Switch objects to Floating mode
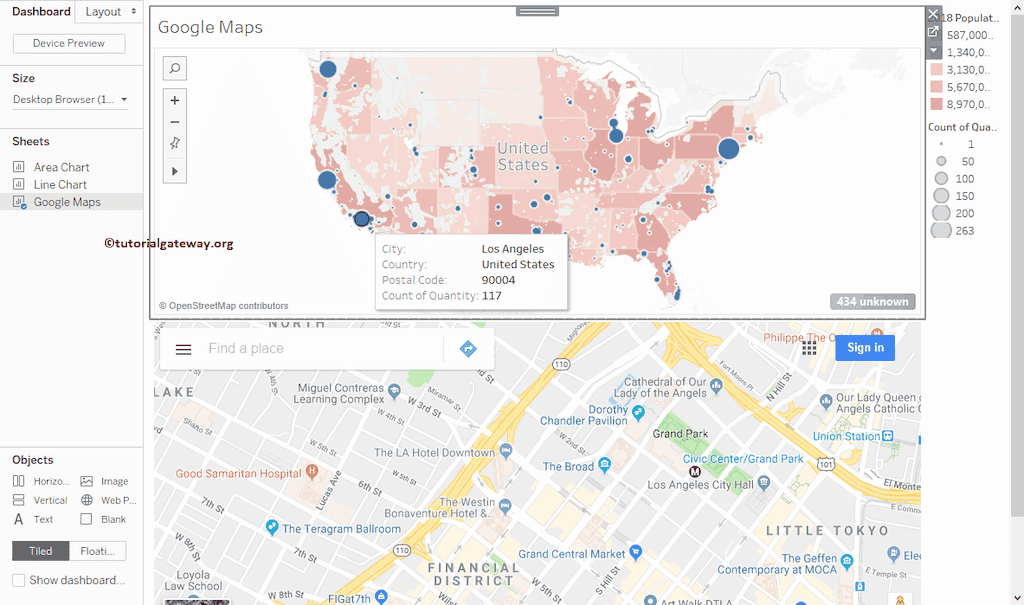This screenshot has width=1024, height=605. 98,551
